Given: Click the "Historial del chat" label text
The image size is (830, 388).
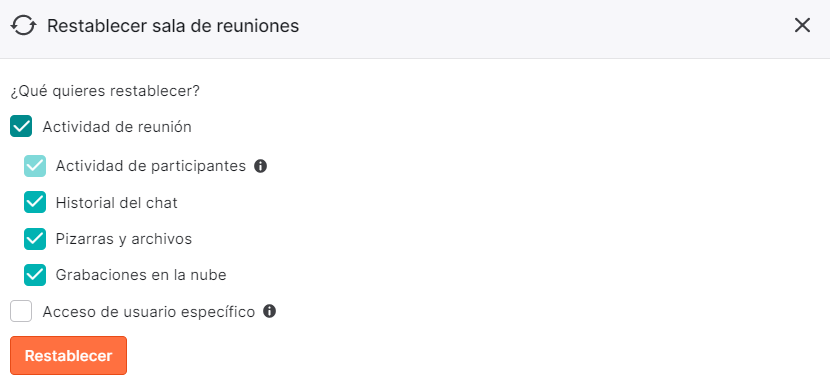Looking at the screenshot, I should (116, 203).
